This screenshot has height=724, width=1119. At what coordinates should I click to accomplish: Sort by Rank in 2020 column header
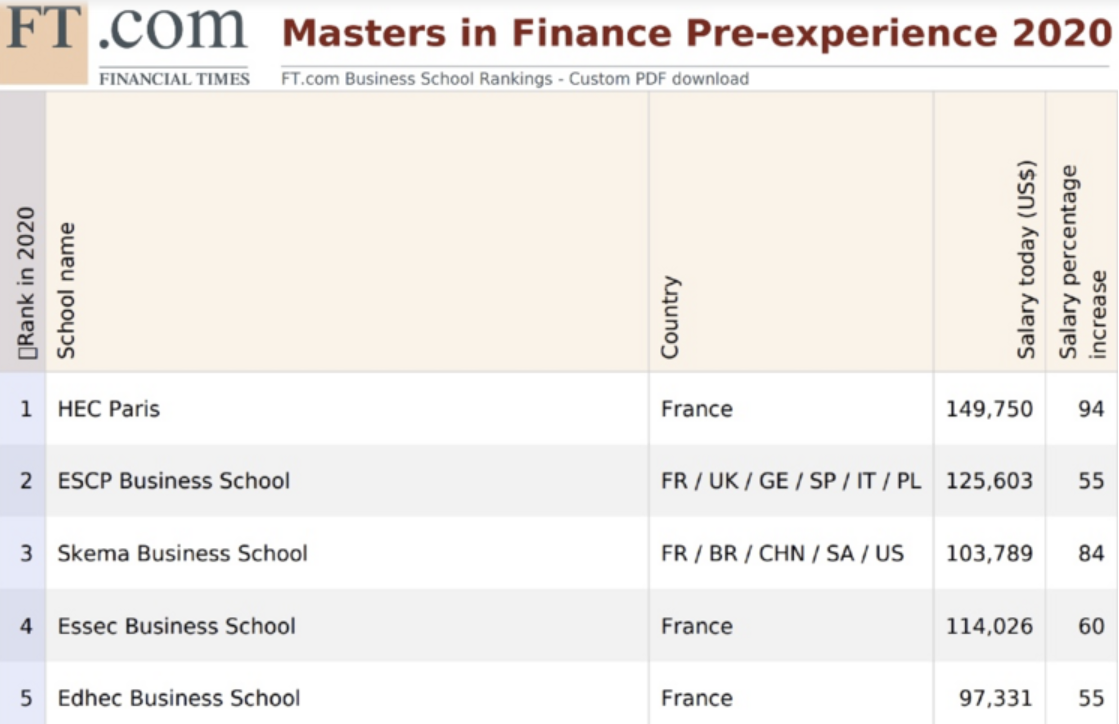tap(26, 282)
